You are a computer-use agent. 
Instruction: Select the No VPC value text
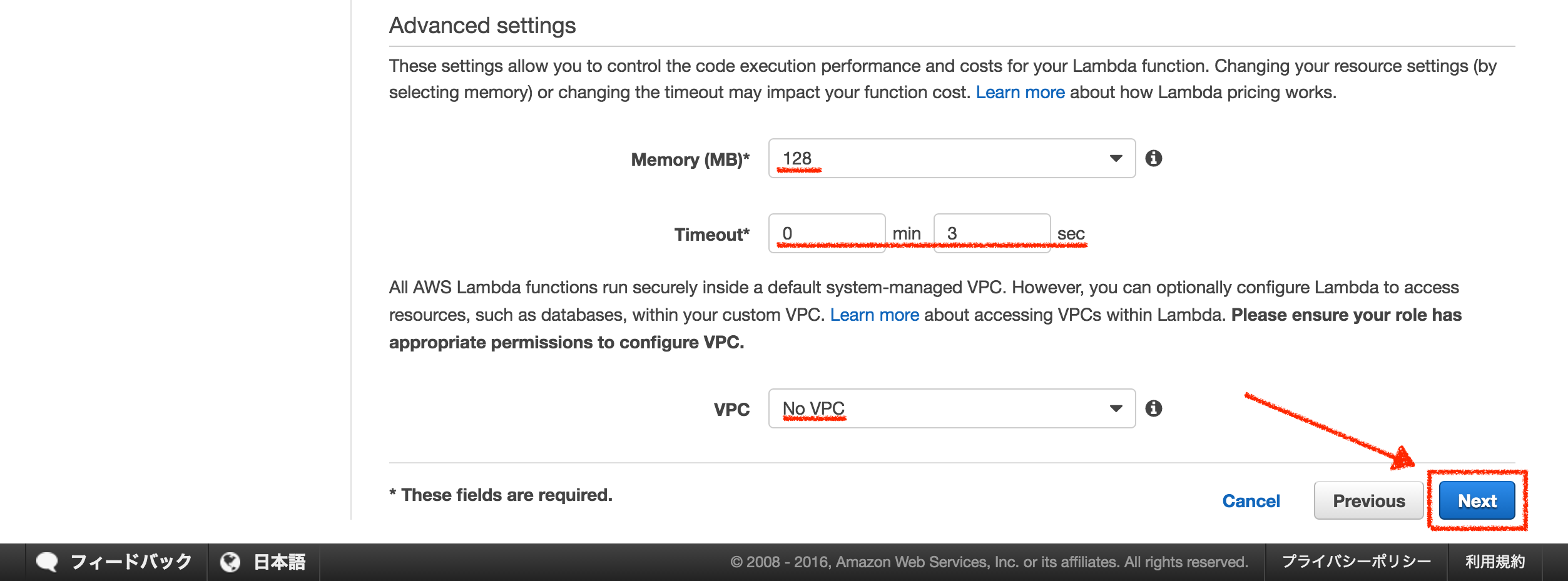point(814,408)
